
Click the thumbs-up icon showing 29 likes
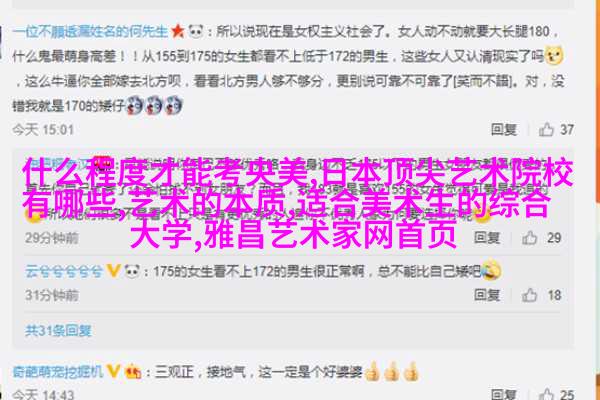coord(530,238)
